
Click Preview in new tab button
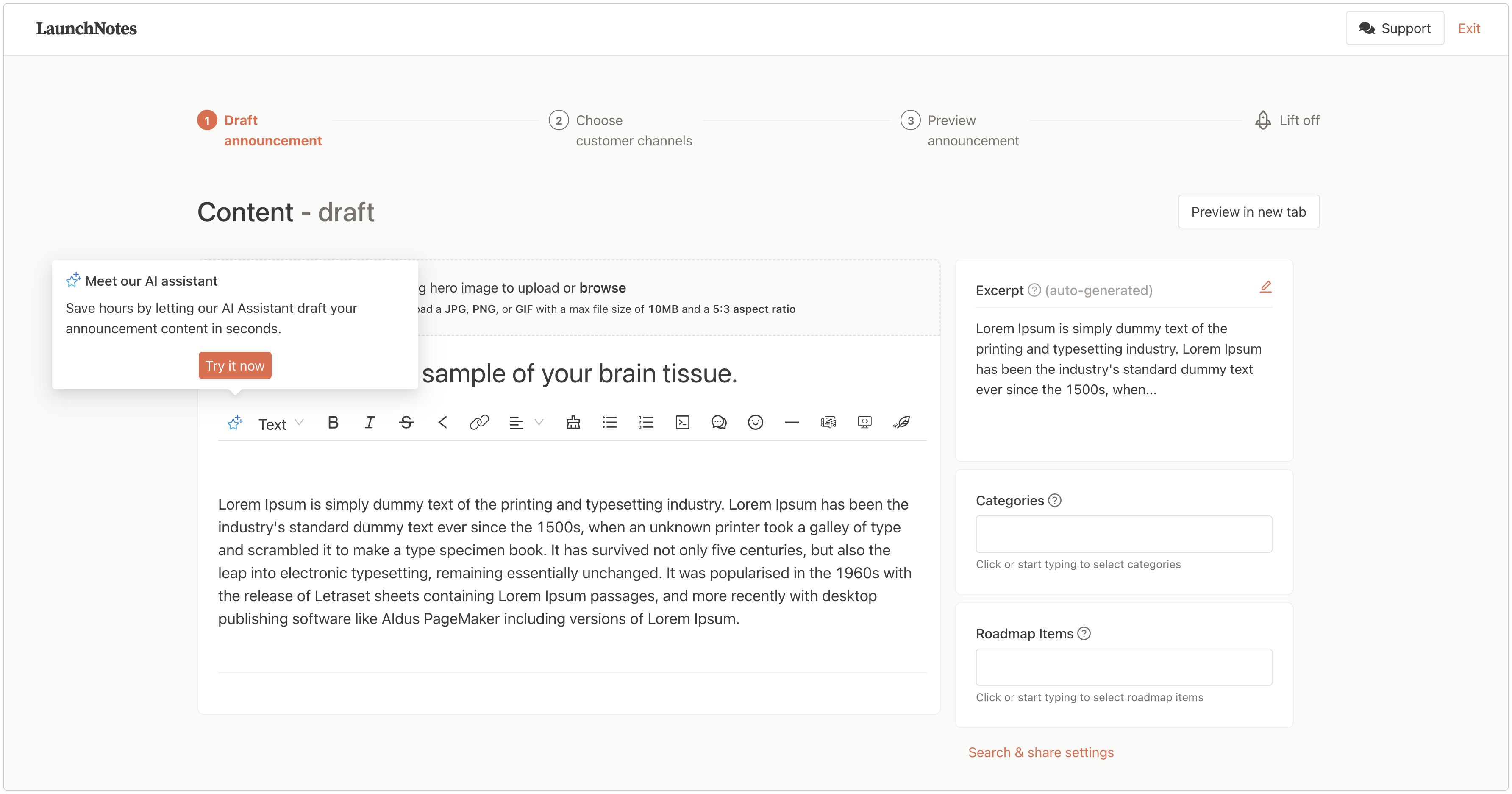point(1248,212)
